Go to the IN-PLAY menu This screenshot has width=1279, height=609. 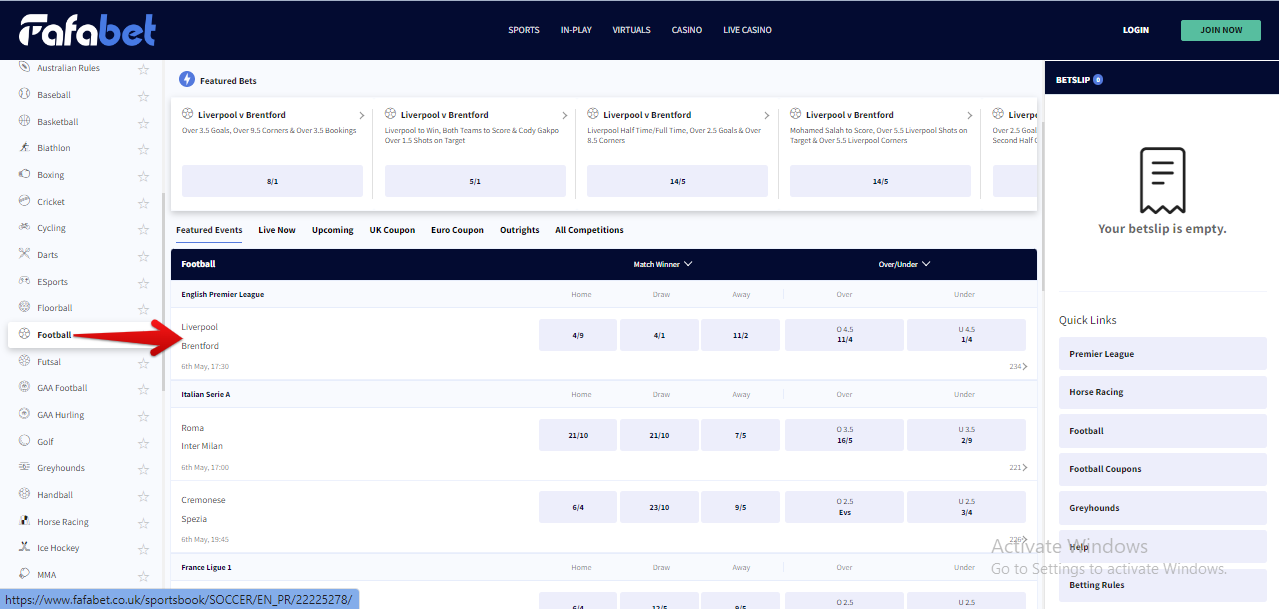[576, 30]
